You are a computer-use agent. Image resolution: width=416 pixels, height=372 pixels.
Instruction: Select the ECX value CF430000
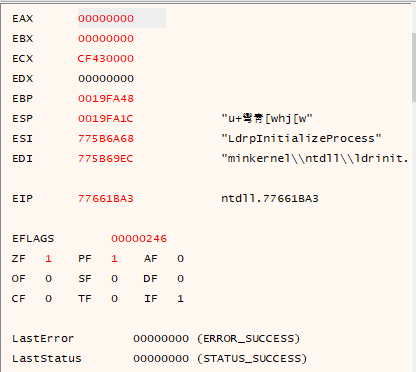click(x=106, y=58)
